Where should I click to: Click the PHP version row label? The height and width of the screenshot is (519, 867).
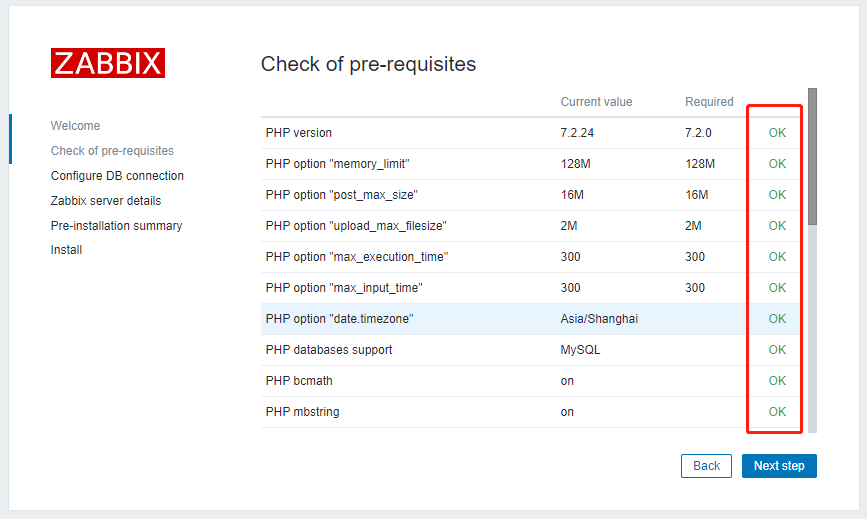tap(299, 133)
